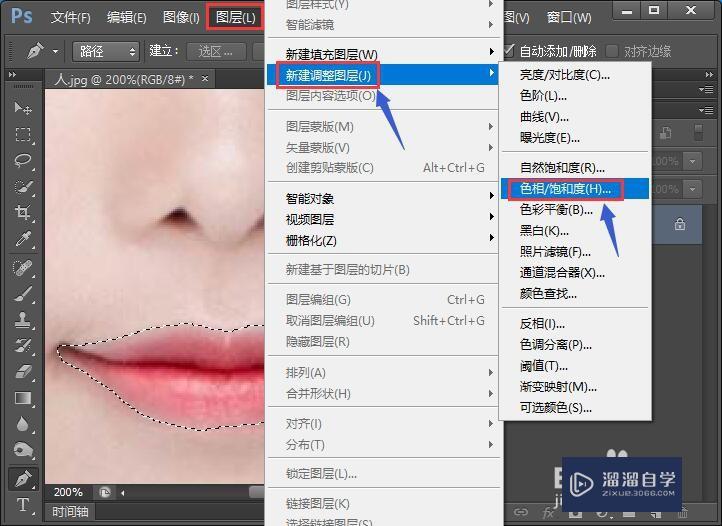Select the Eyedropper tool
The width and height of the screenshot is (722, 526).
pos(23,239)
